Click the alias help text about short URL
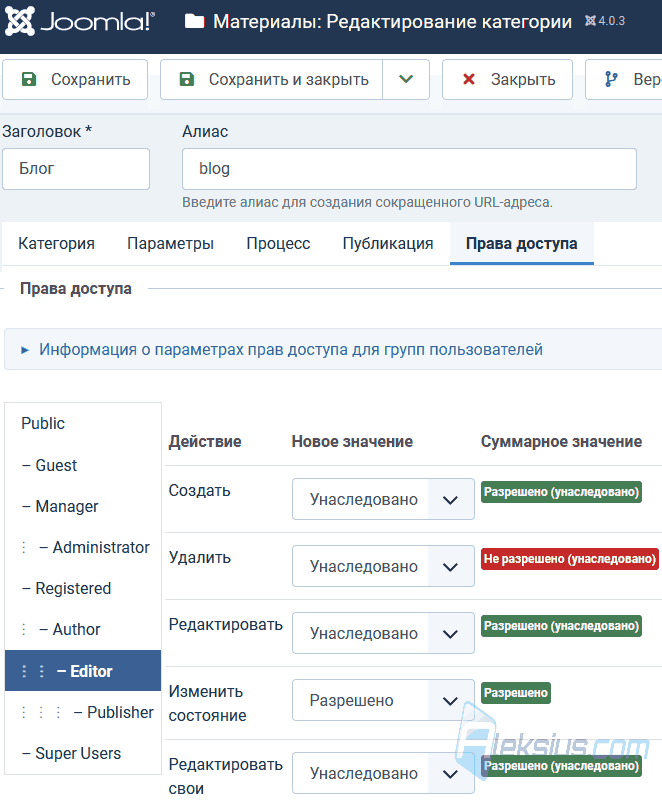Image resolution: width=662 pixels, height=807 pixels. coord(368,202)
